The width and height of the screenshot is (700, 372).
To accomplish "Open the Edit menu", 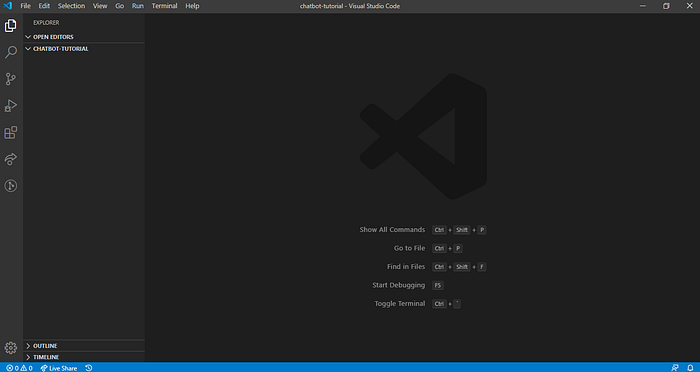I will (x=44, y=6).
